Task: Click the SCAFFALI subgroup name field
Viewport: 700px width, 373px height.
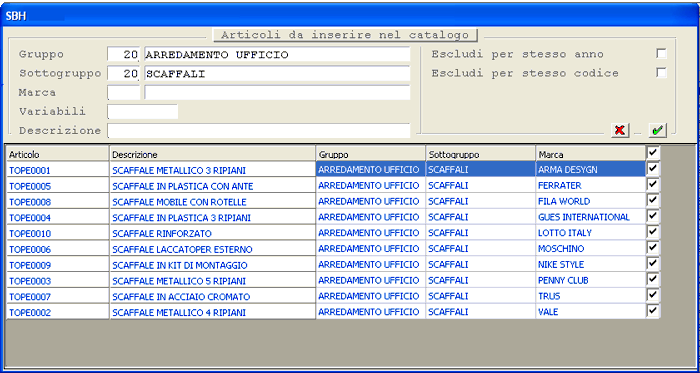Action: pyautogui.click(x=277, y=74)
